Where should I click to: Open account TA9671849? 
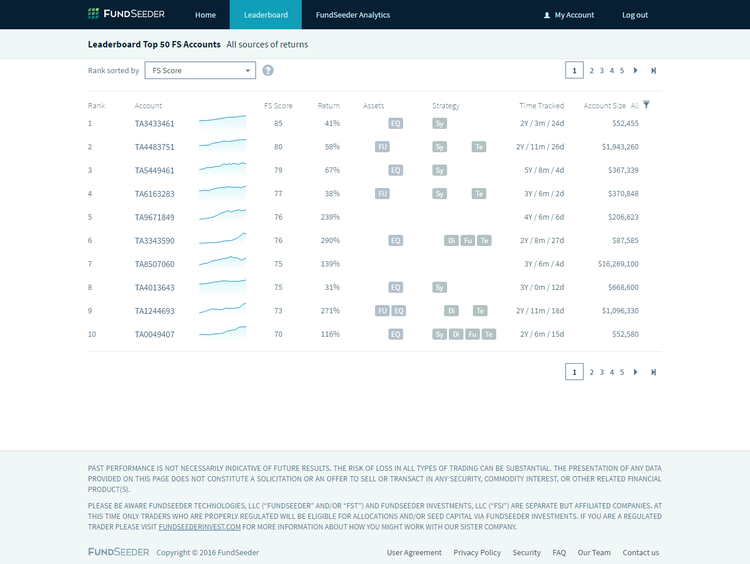pos(154,217)
